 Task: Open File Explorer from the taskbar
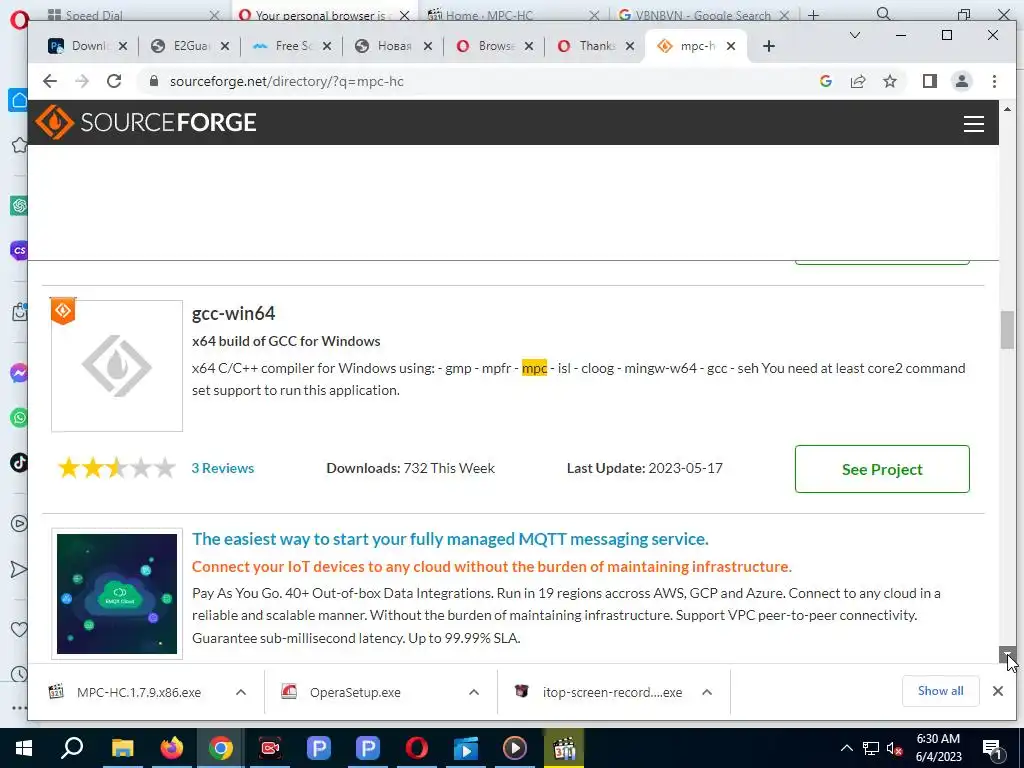click(x=122, y=748)
